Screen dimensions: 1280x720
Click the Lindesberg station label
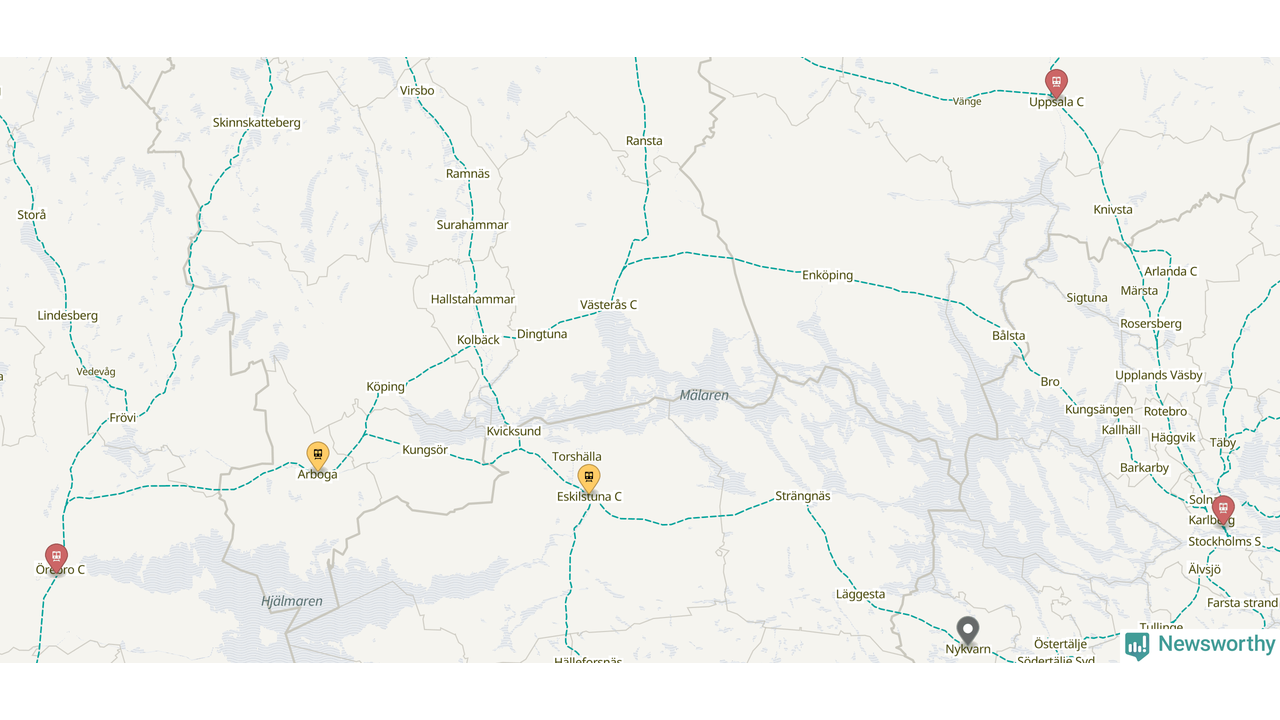(68, 316)
